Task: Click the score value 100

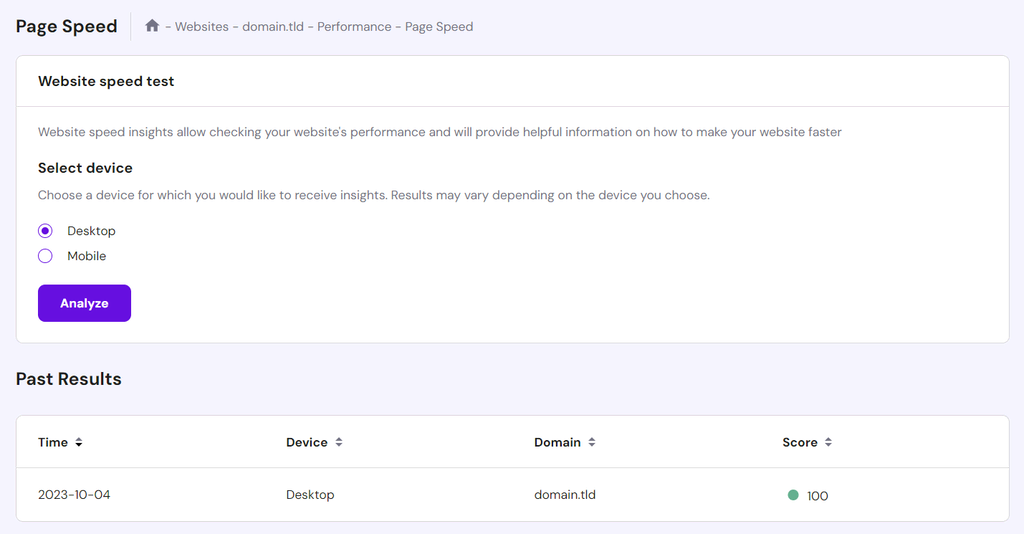Action: [818, 495]
